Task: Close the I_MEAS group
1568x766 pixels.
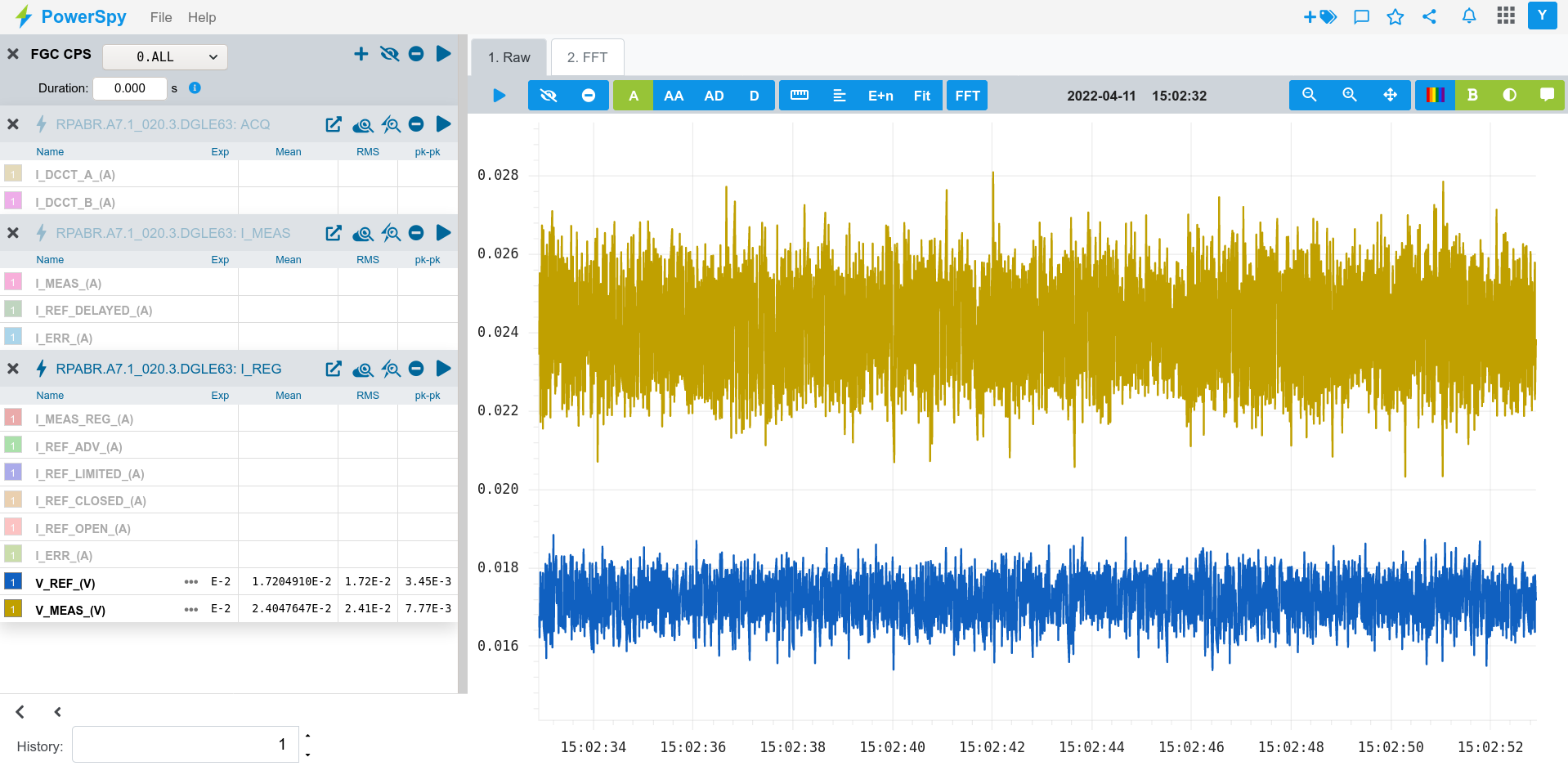Action: (13, 233)
